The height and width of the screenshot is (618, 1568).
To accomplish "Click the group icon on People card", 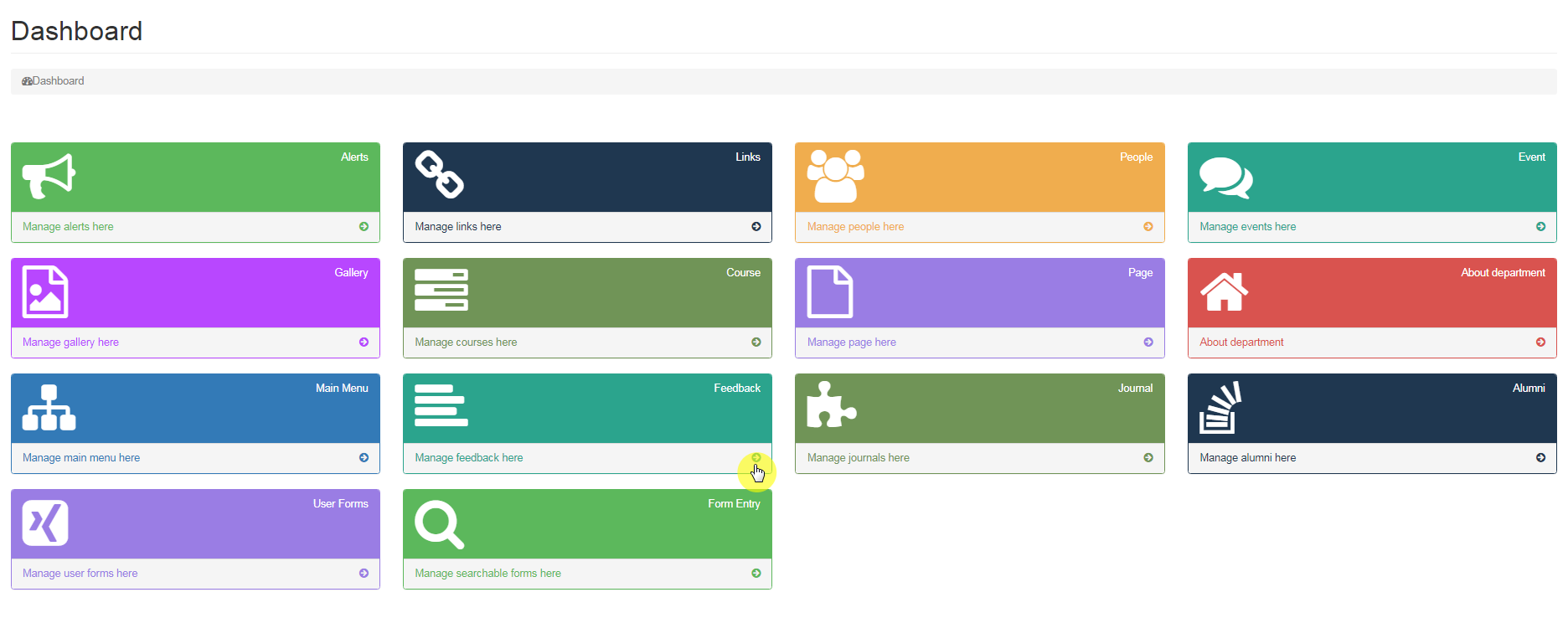I will click(835, 176).
